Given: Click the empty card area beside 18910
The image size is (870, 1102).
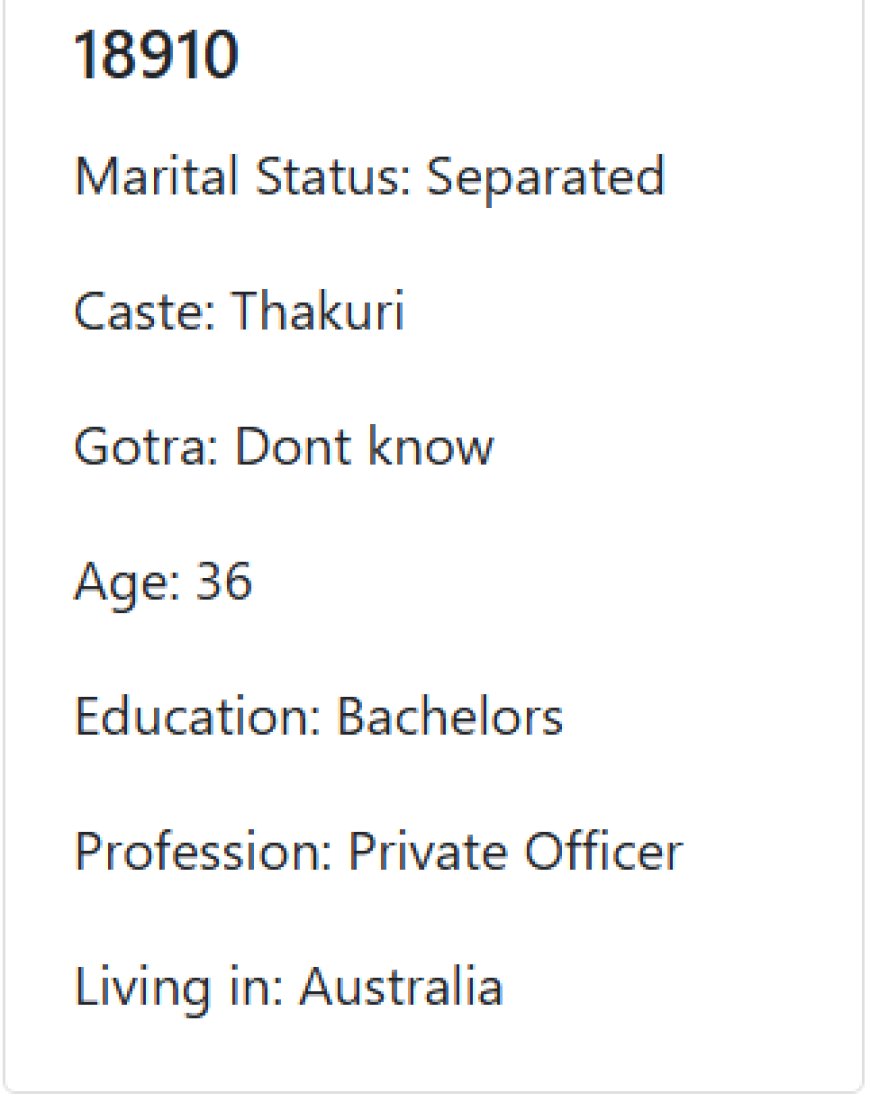Looking at the screenshot, I should (548, 54).
